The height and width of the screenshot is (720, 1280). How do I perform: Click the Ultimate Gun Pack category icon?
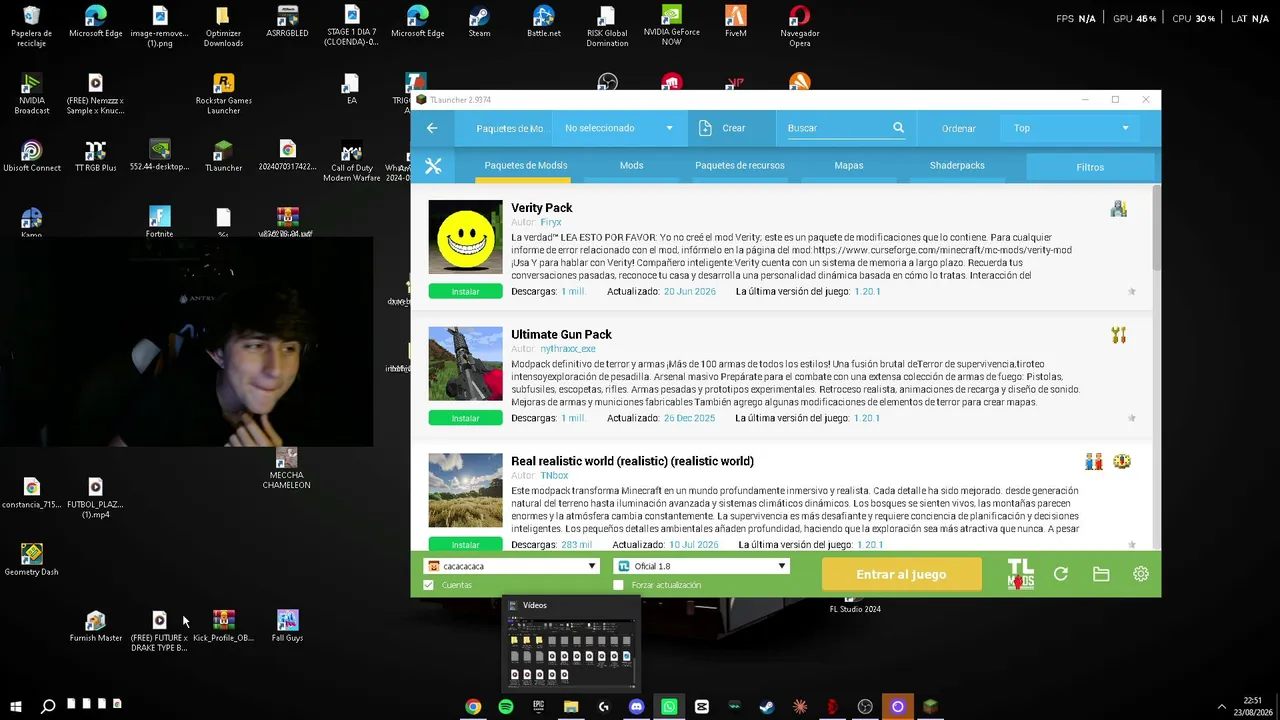1118,335
